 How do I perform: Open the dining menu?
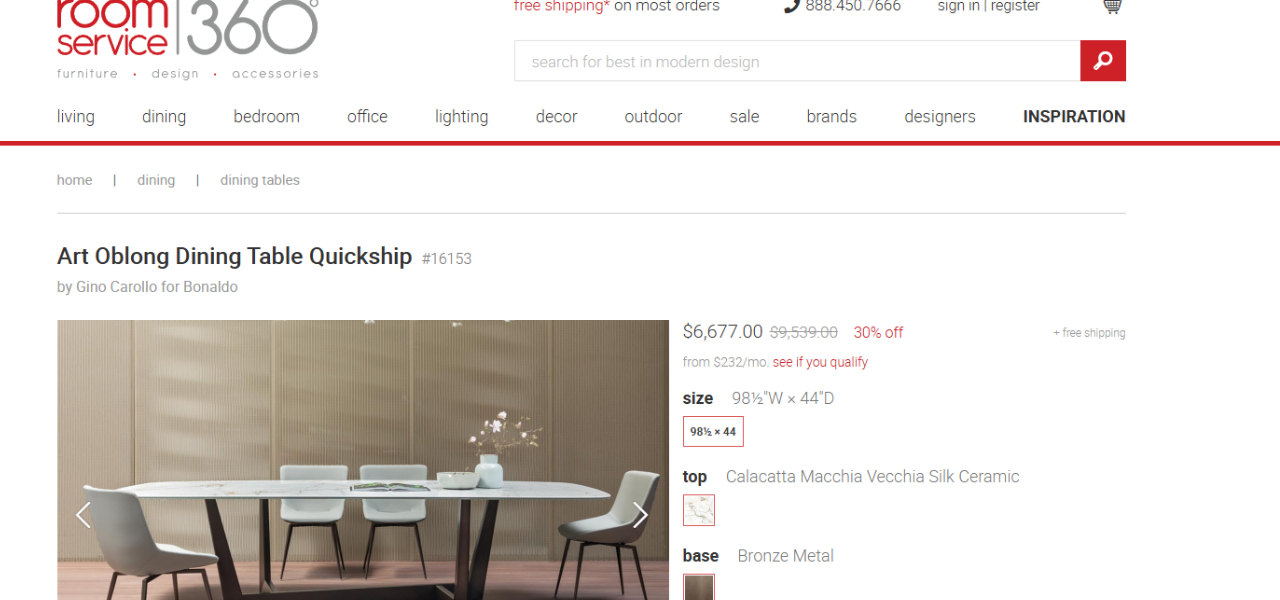[164, 116]
